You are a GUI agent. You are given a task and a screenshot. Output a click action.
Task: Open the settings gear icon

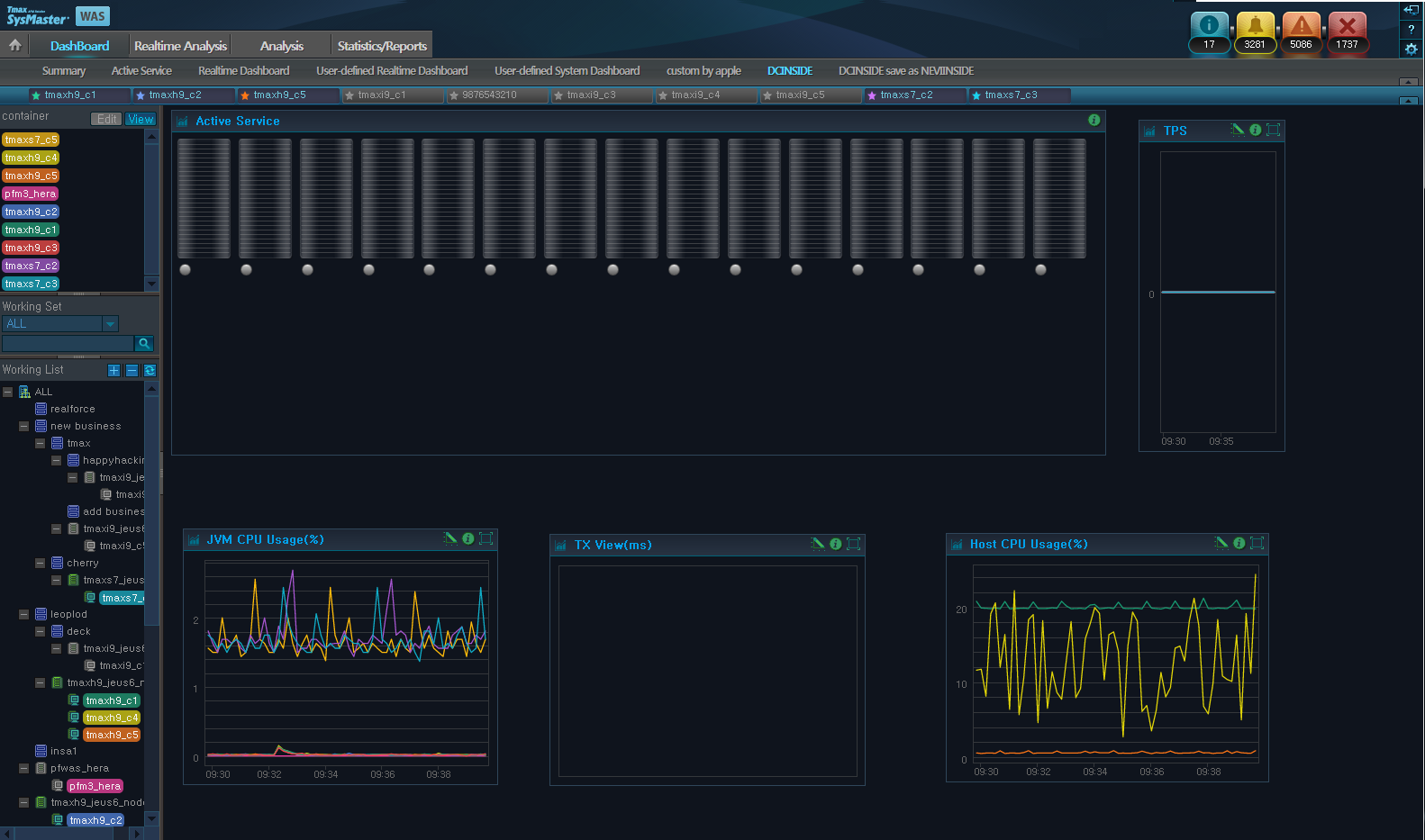1411,49
